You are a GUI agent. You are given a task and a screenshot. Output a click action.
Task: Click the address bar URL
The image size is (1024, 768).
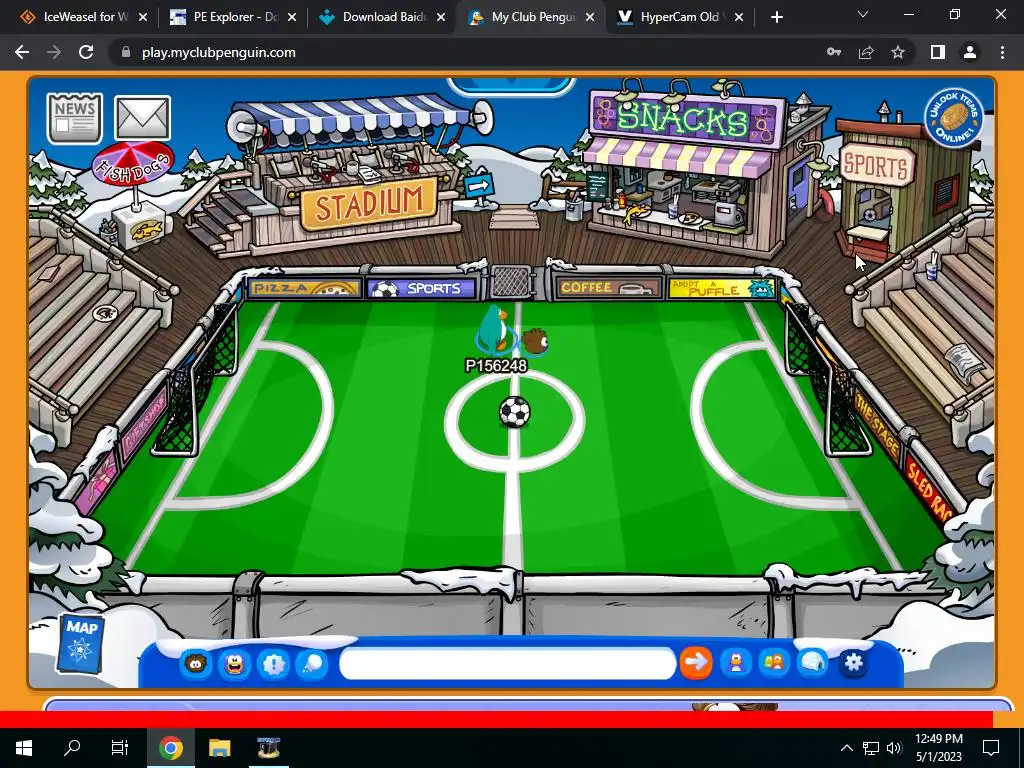pyautogui.click(x=219, y=52)
